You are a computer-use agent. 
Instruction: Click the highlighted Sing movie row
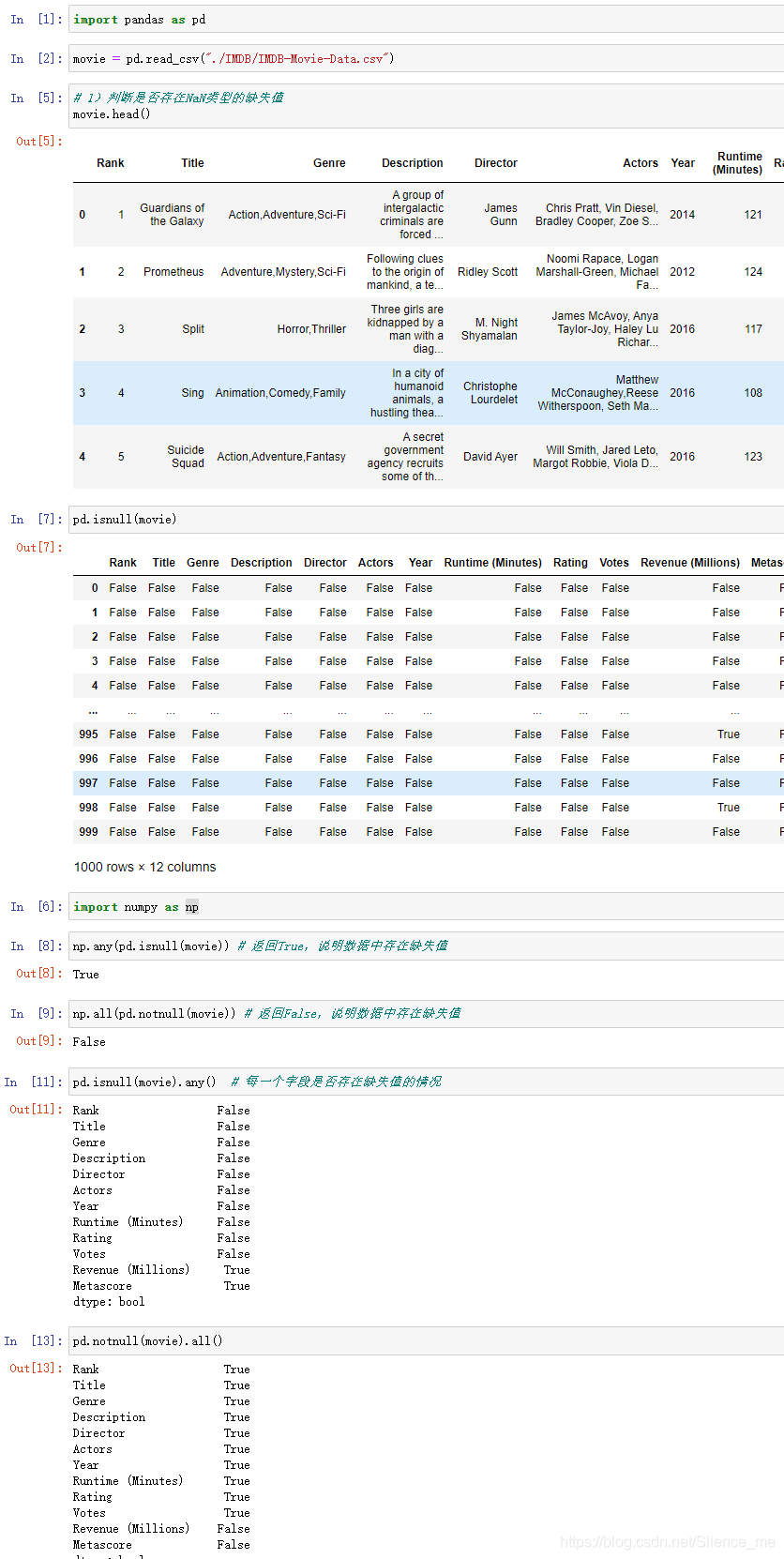click(x=429, y=393)
